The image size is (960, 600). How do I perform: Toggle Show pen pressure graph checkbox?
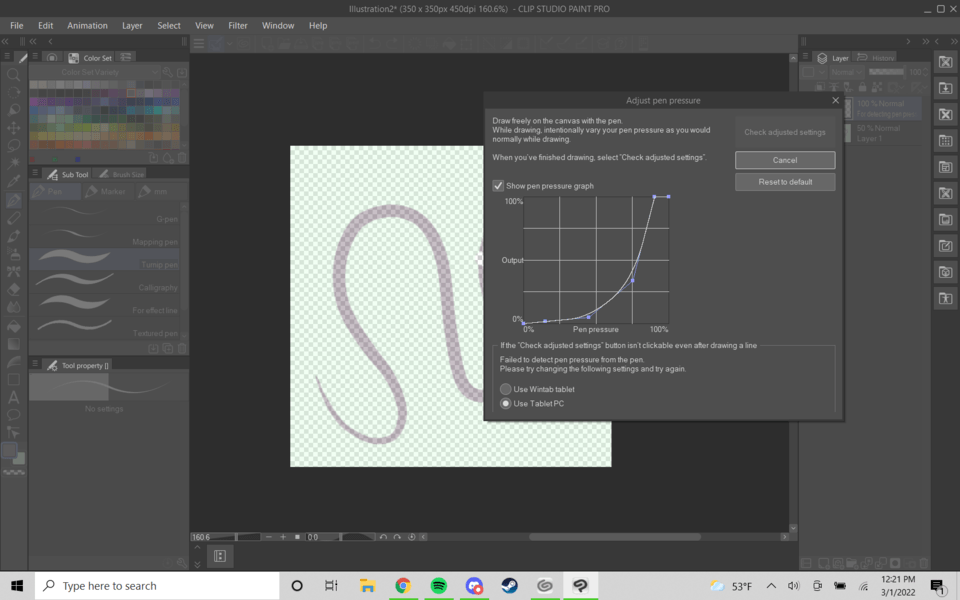(498, 186)
